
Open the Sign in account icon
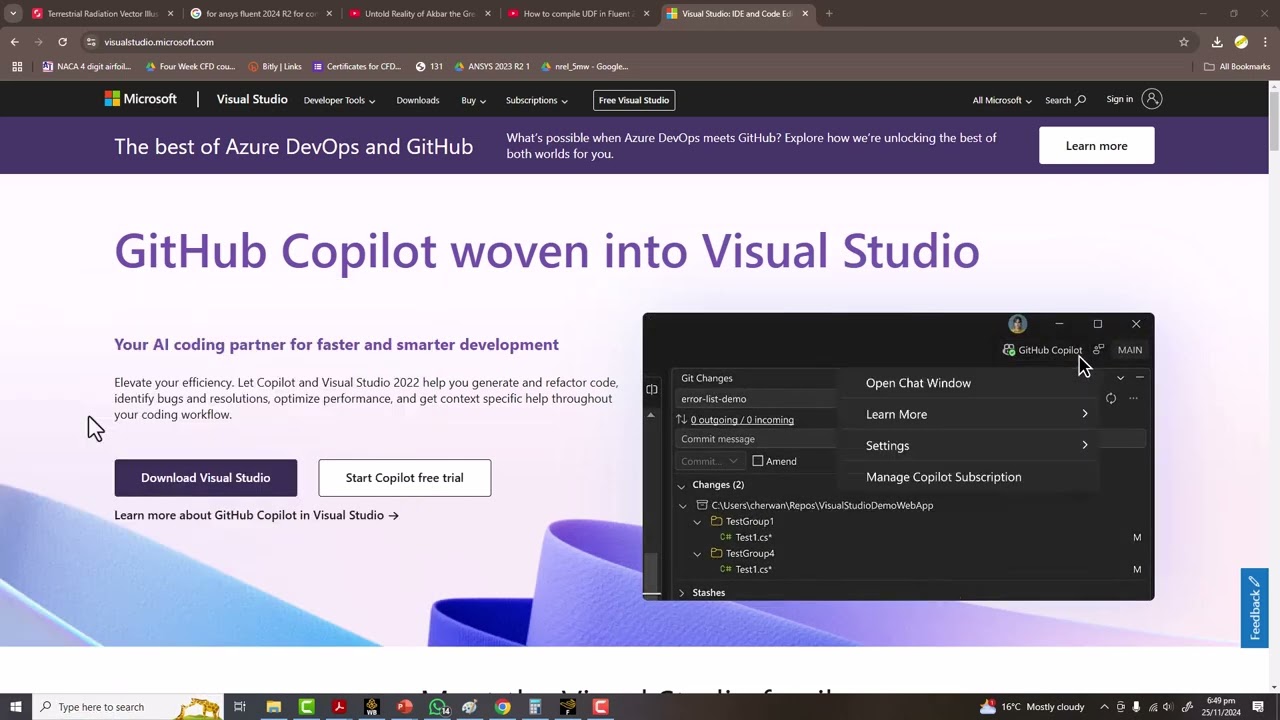(x=1152, y=99)
